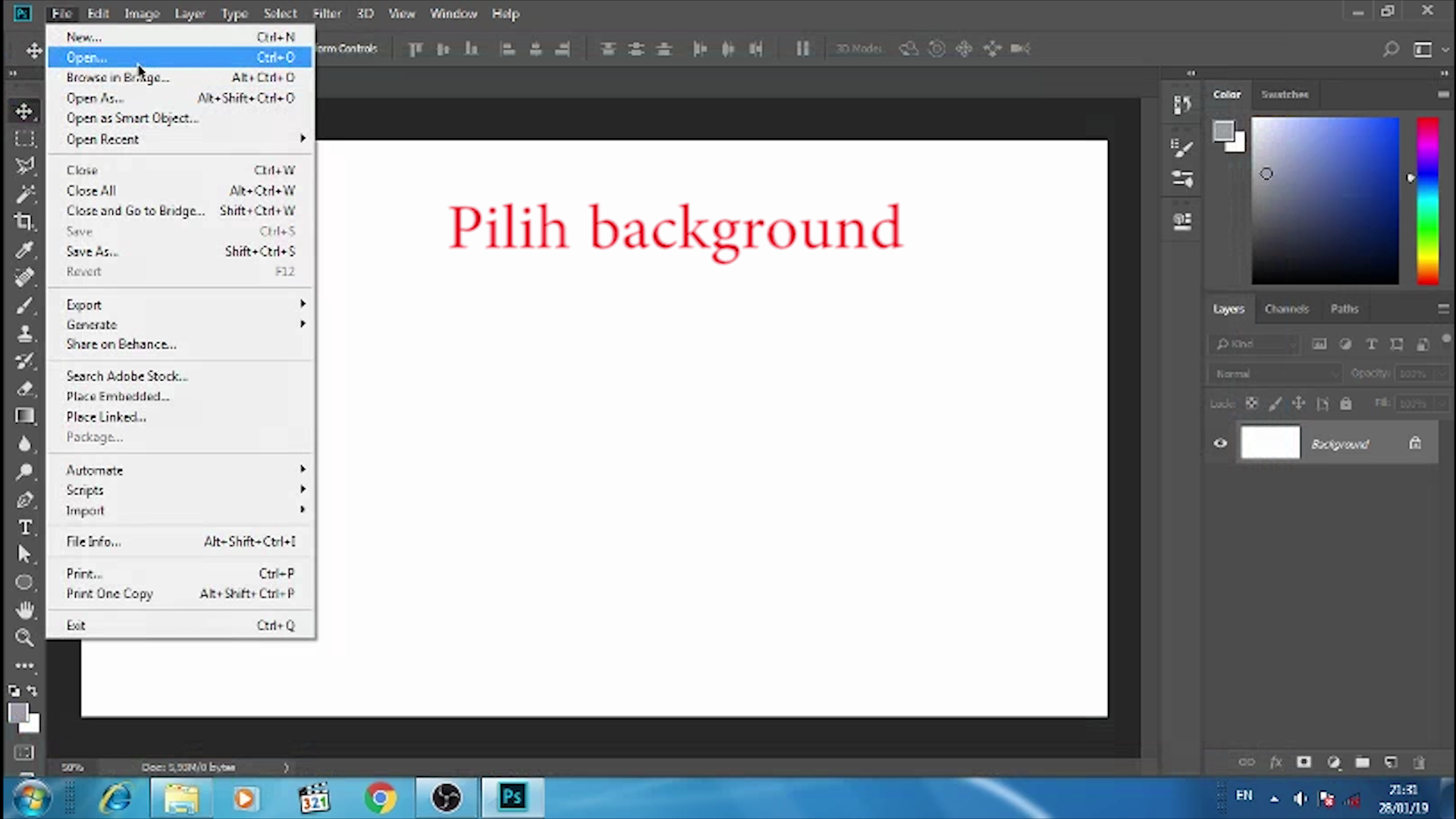The height and width of the screenshot is (819, 1456).
Task: Switch to the Channels tab
Action: (x=1286, y=309)
